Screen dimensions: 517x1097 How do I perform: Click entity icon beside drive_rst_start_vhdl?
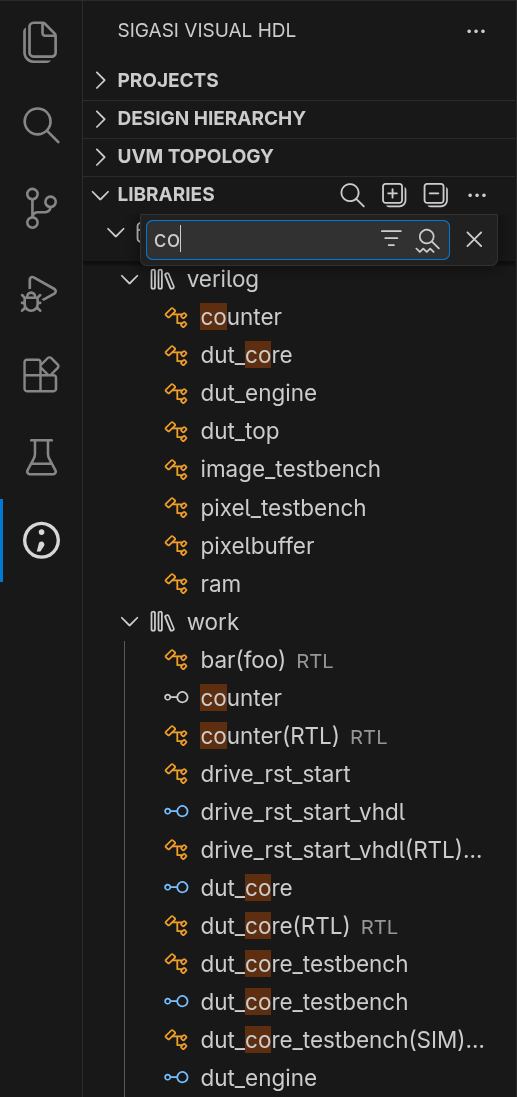176,812
